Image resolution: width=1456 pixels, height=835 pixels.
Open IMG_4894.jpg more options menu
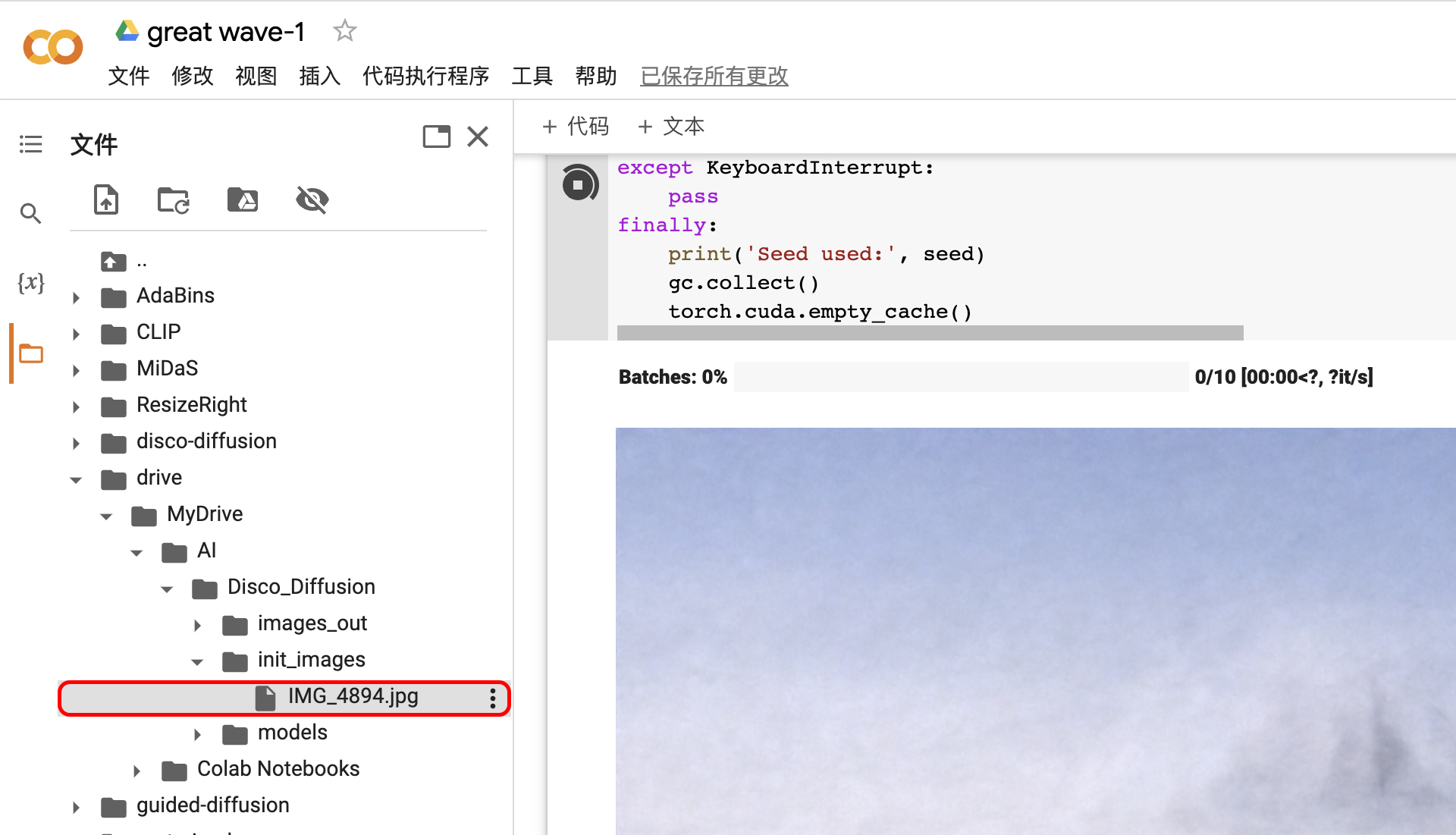click(x=493, y=698)
